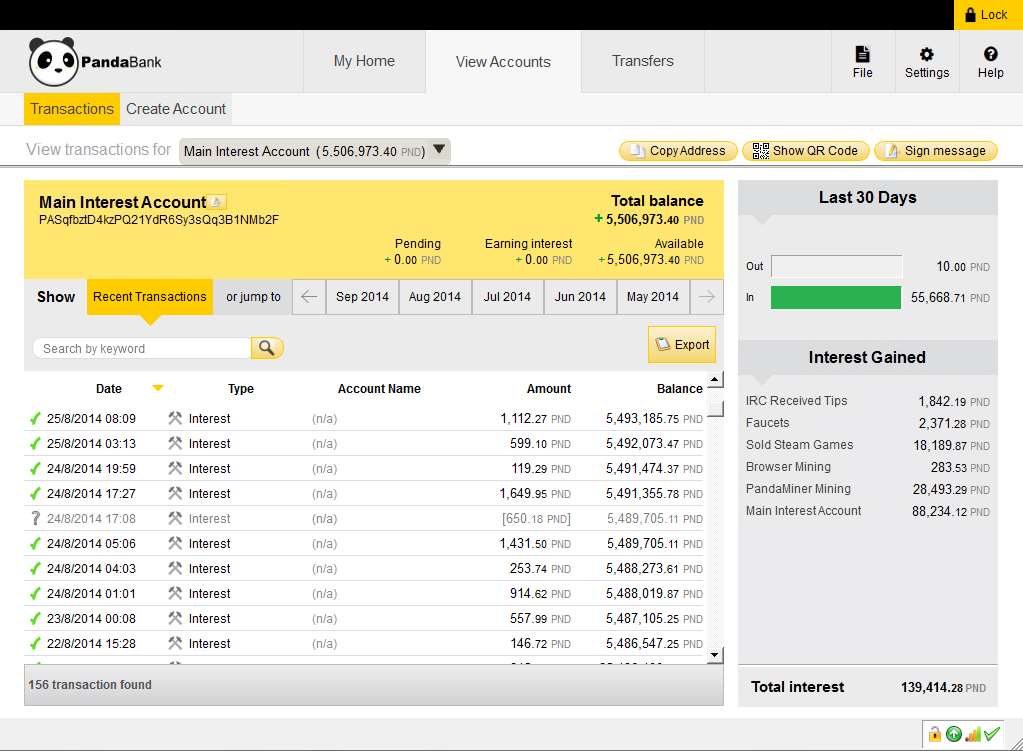Click the Search by keyword field
The width and height of the screenshot is (1023, 751).
click(142, 348)
